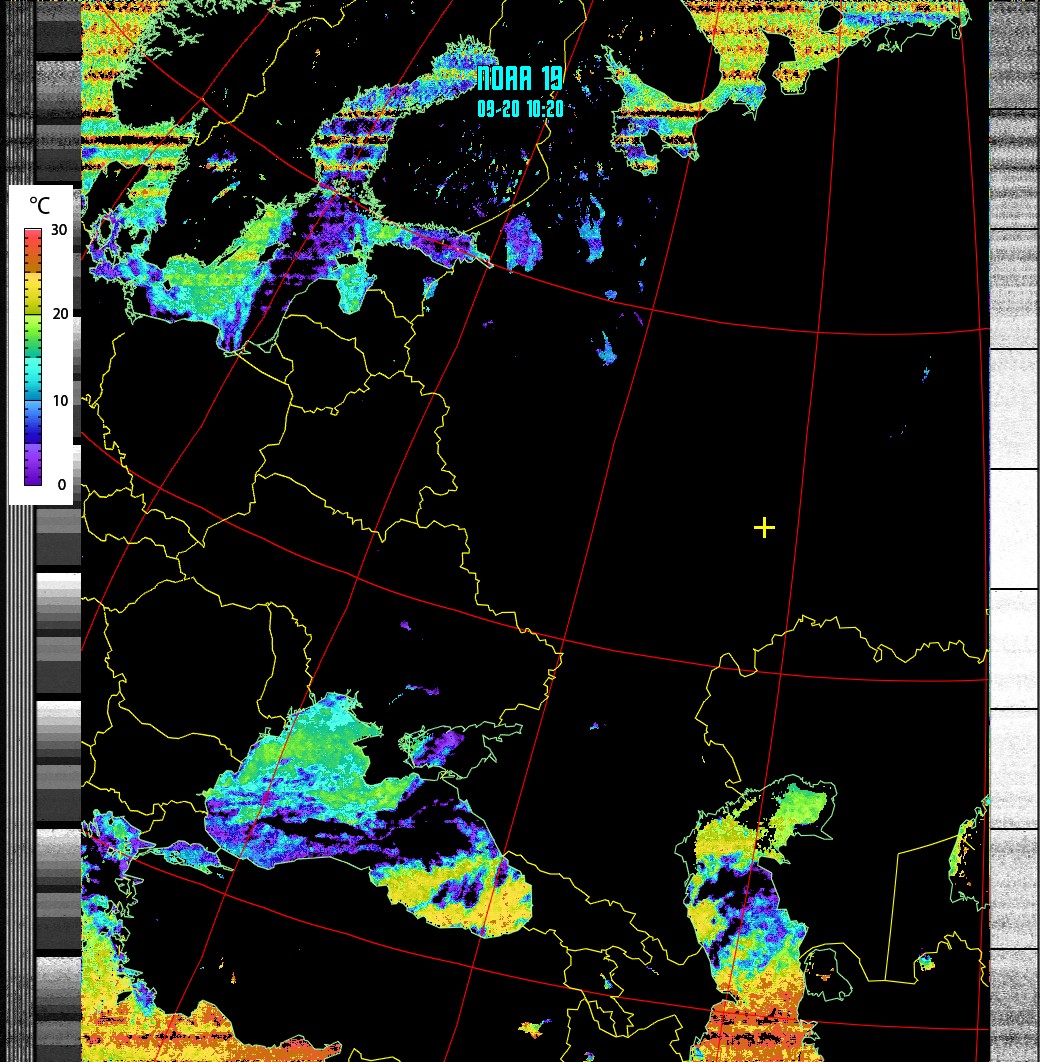Click the 20 value on the temperature scale
This screenshot has width=1040, height=1062.
click(x=59, y=314)
